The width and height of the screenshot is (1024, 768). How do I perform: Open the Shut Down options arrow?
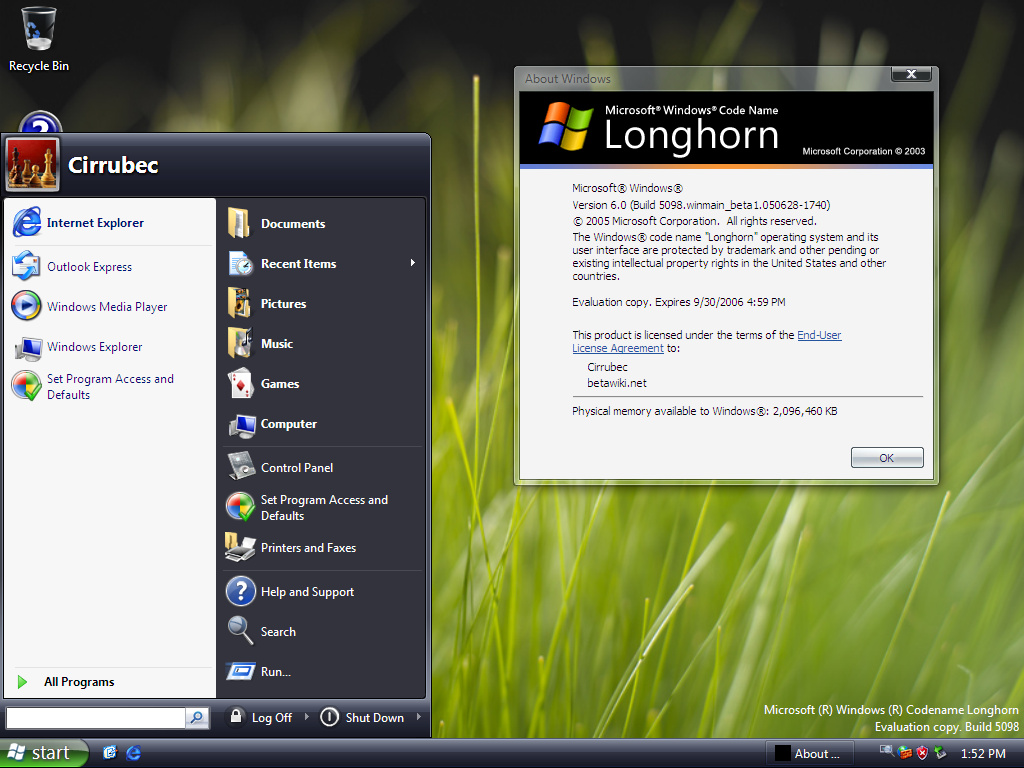tap(418, 717)
